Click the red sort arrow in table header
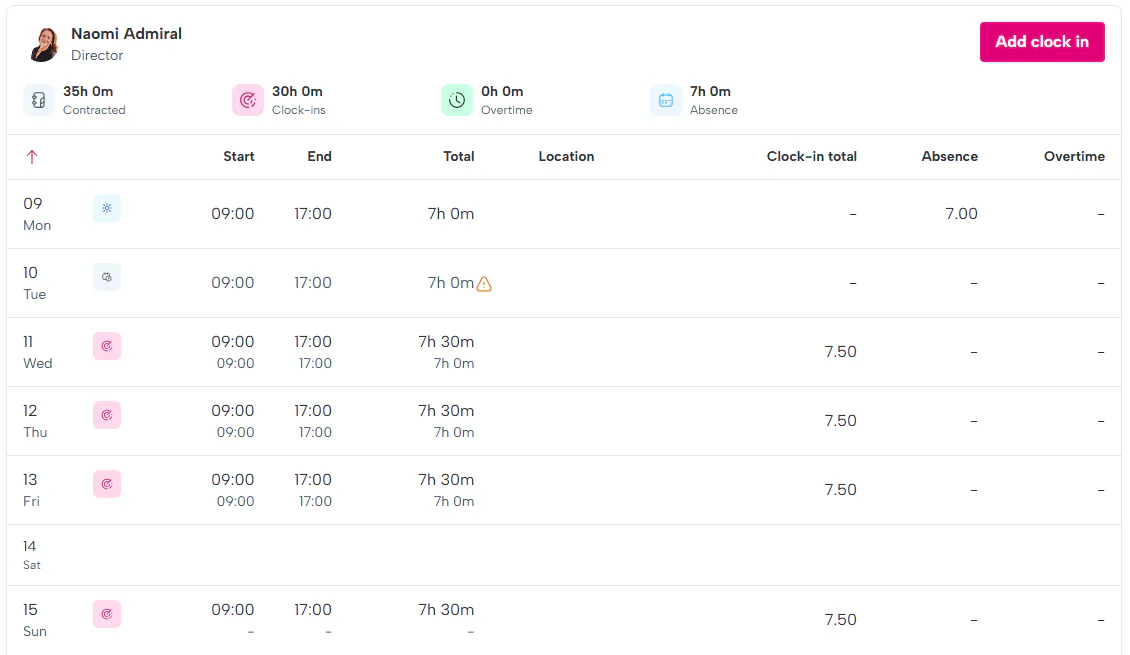 [x=32, y=157]
